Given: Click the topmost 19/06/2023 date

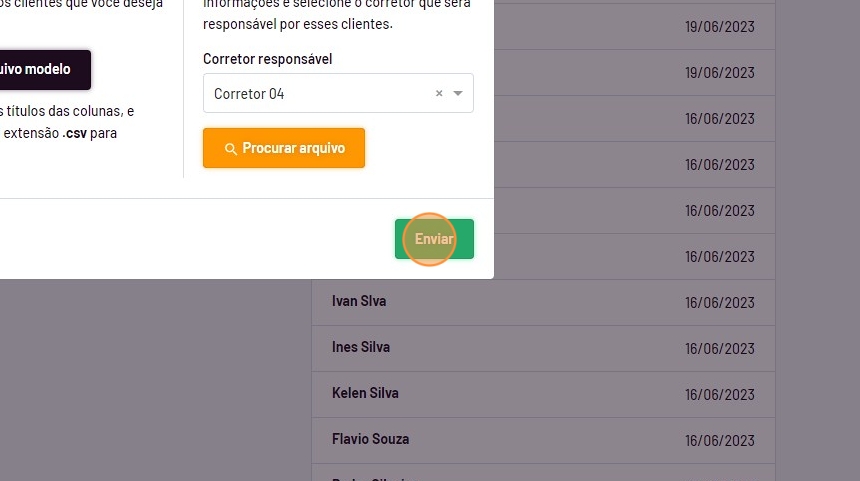Looking at the screenshot, I should (719, 27).
